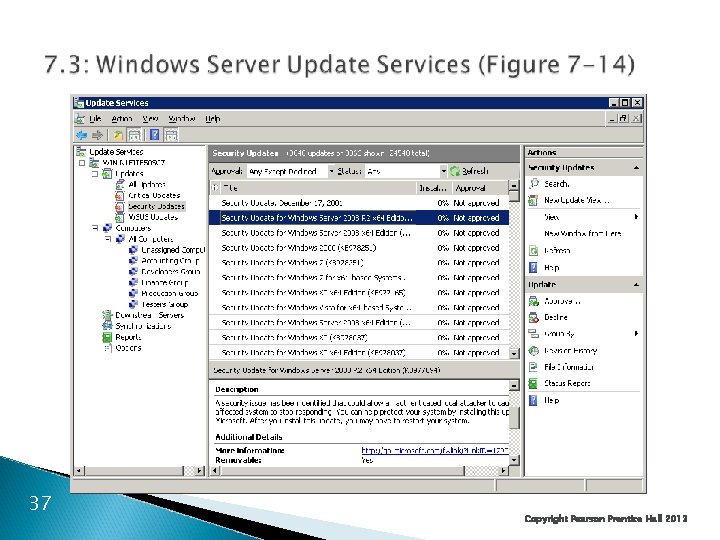
Task: Click tree pane horizontal scroll right arrow
Action: click(x=199, y=471)
